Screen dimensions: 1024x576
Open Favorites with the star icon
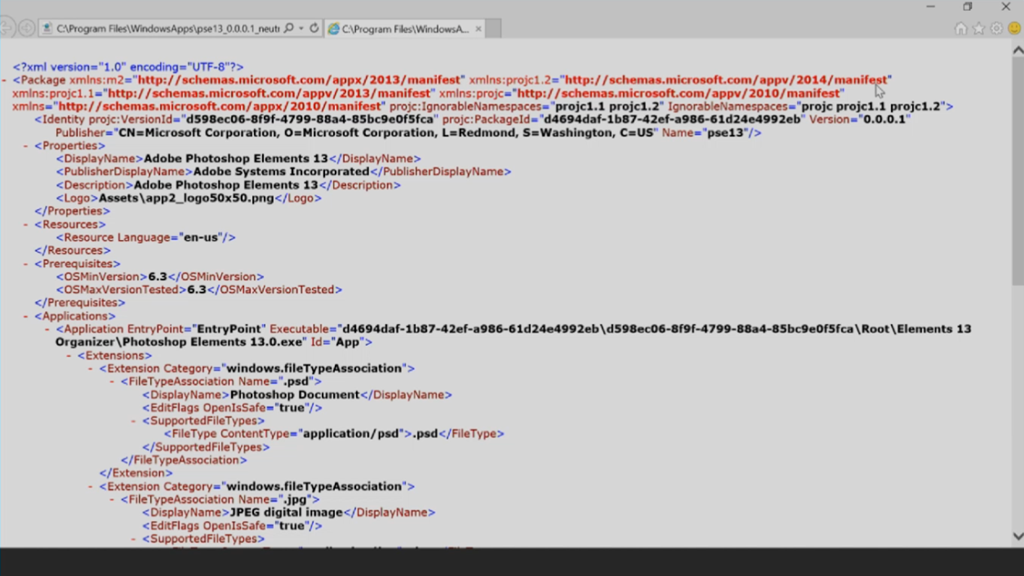click(x=978, y=28)
